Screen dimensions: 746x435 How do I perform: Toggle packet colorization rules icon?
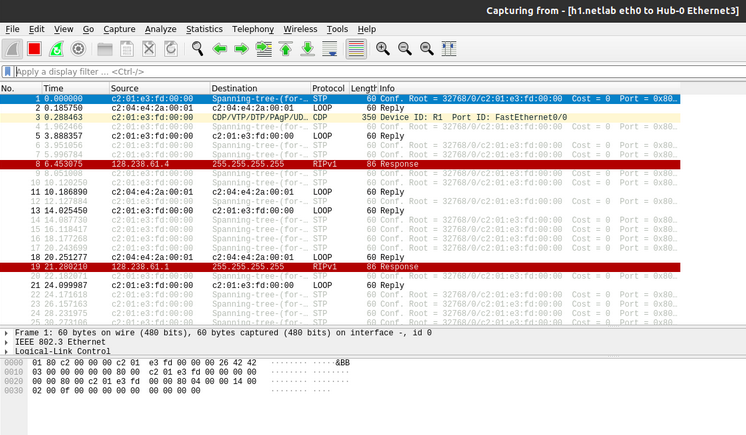[356, 49]
